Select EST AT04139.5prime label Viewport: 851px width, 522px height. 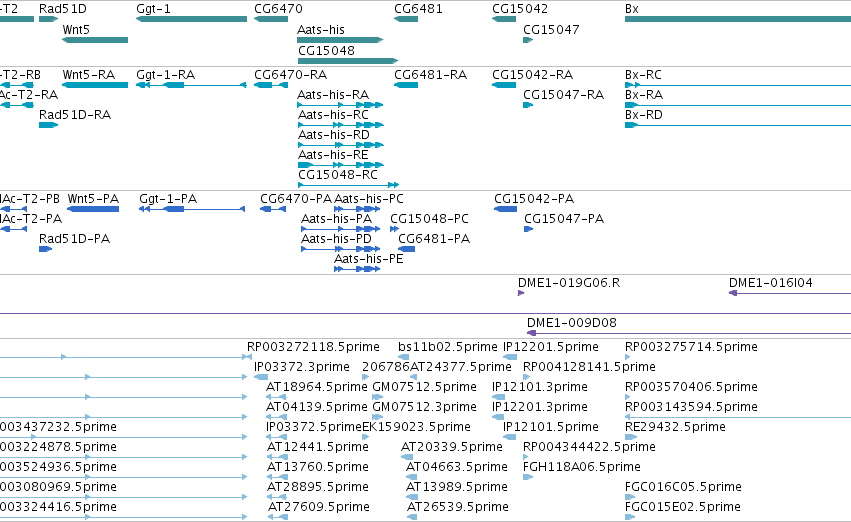(317, 407)
